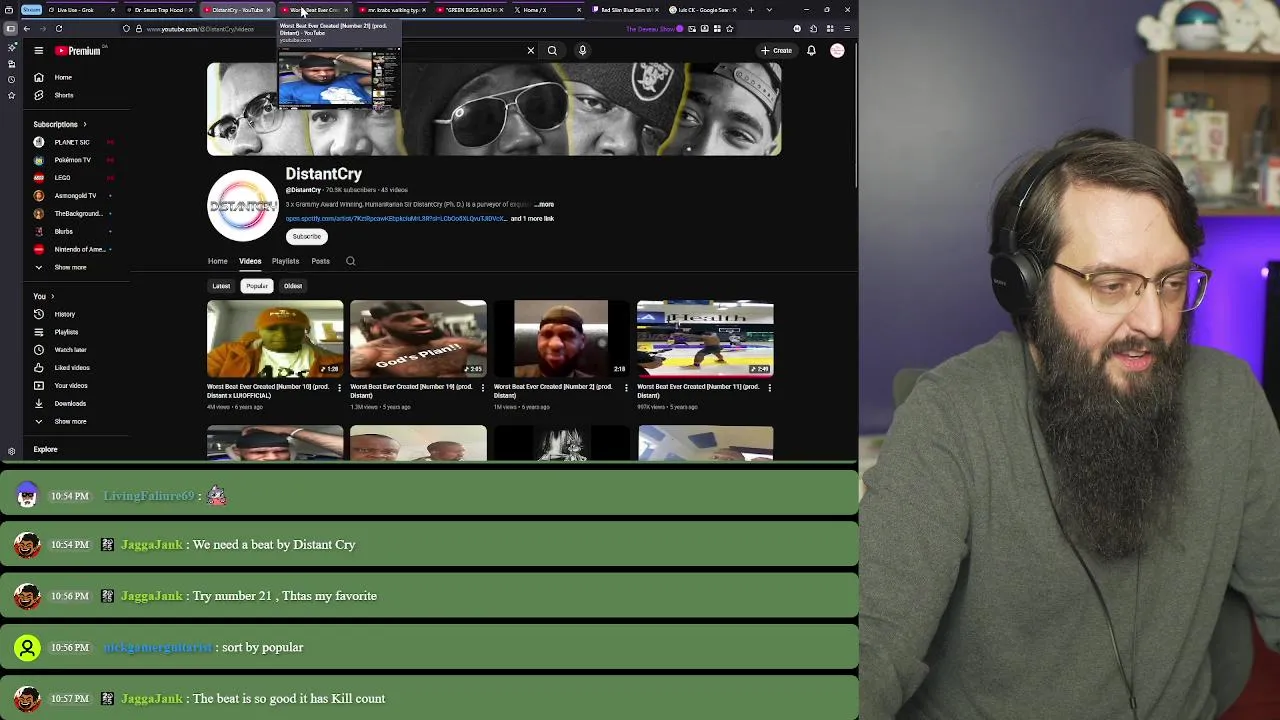Open Watch later in the sidebar
Image resolution: width=1280 pixels, height=720 pixels.
pyautogui.click(x=70, y=350)
